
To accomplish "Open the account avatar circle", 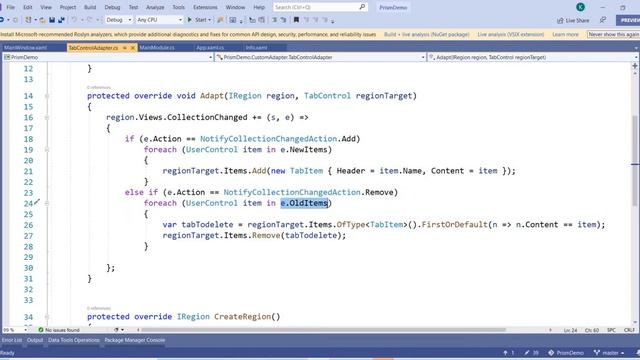I will tap(580, 7).
